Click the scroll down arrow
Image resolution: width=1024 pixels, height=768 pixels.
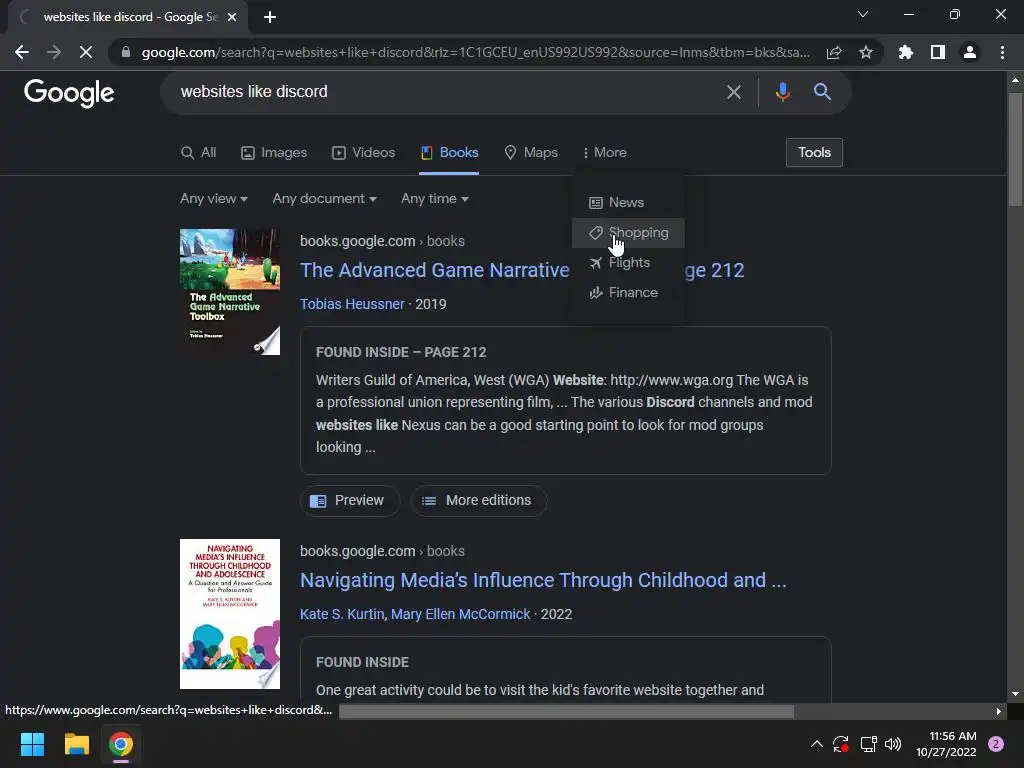coord(1015,694)
